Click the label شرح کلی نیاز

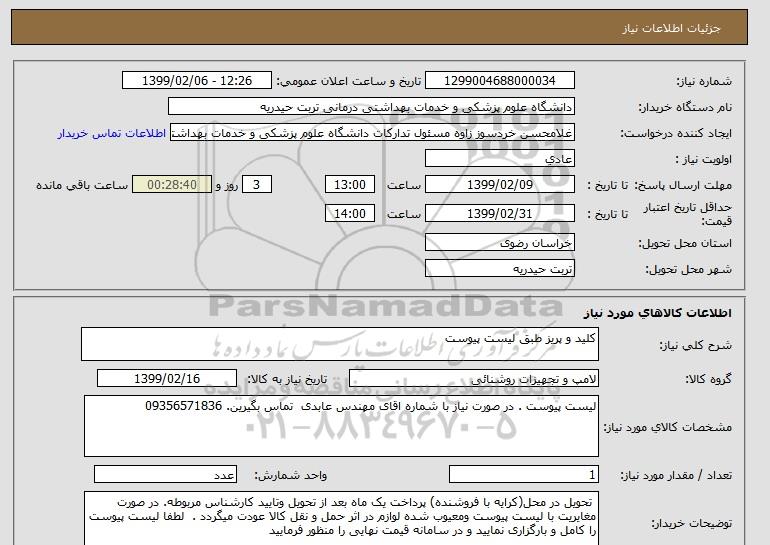click(695, 345)
